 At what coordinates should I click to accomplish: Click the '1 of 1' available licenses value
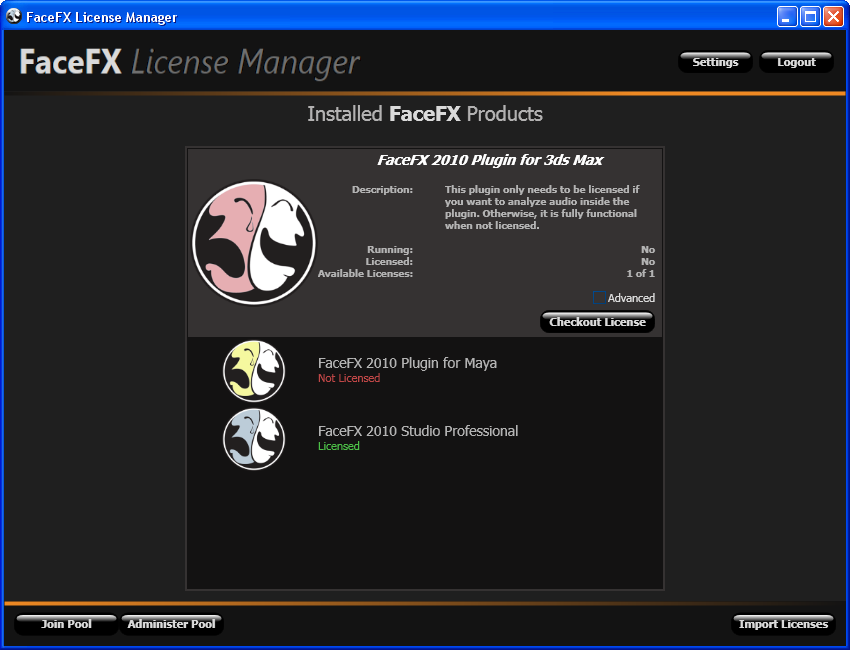click(x=640, y=274)
